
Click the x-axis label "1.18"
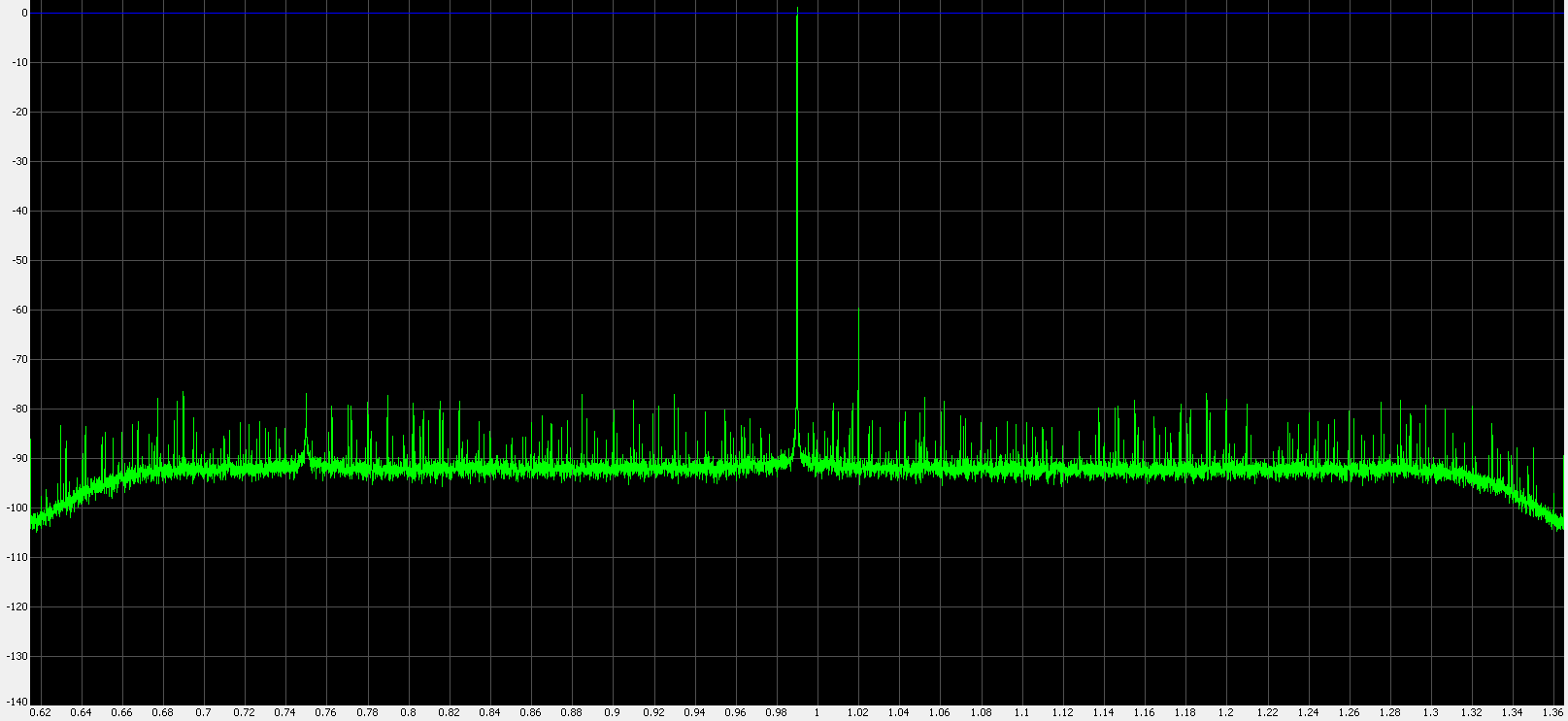pos(1184,713)
